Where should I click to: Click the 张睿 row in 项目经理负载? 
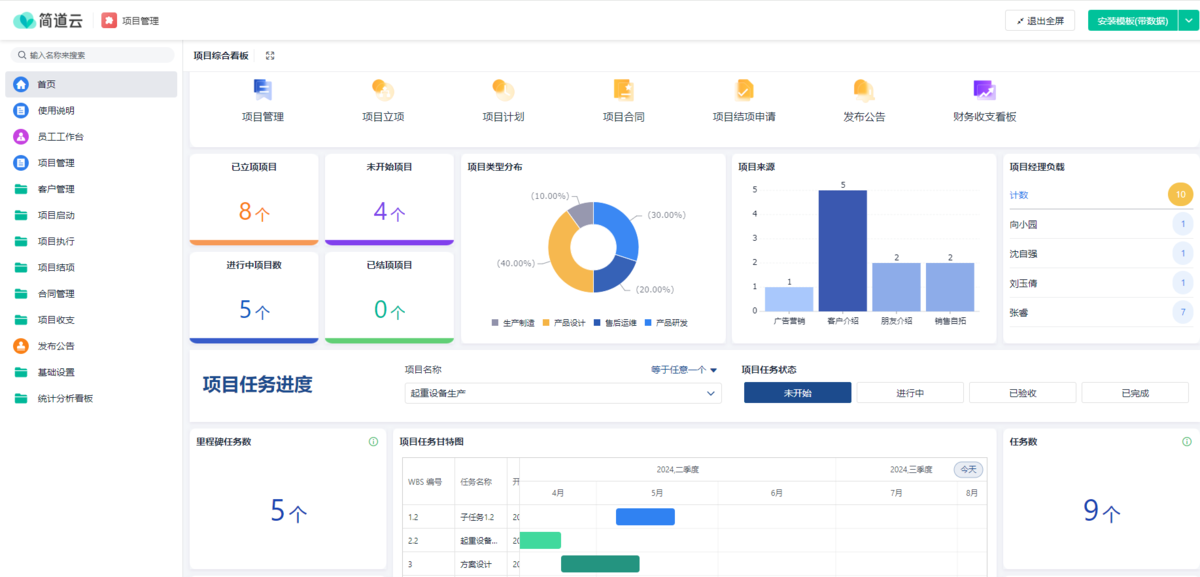coord(1100,313)
